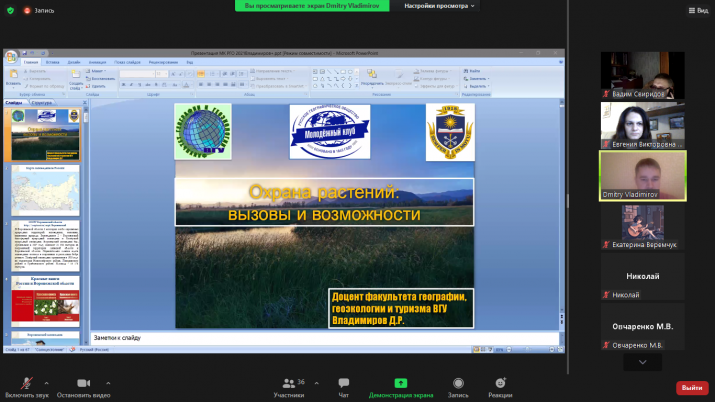Image resolution: width=715 pixels, height=402 pixels.
Task: Open the Главная ribbon tab
Action: (x=31, y=62)
